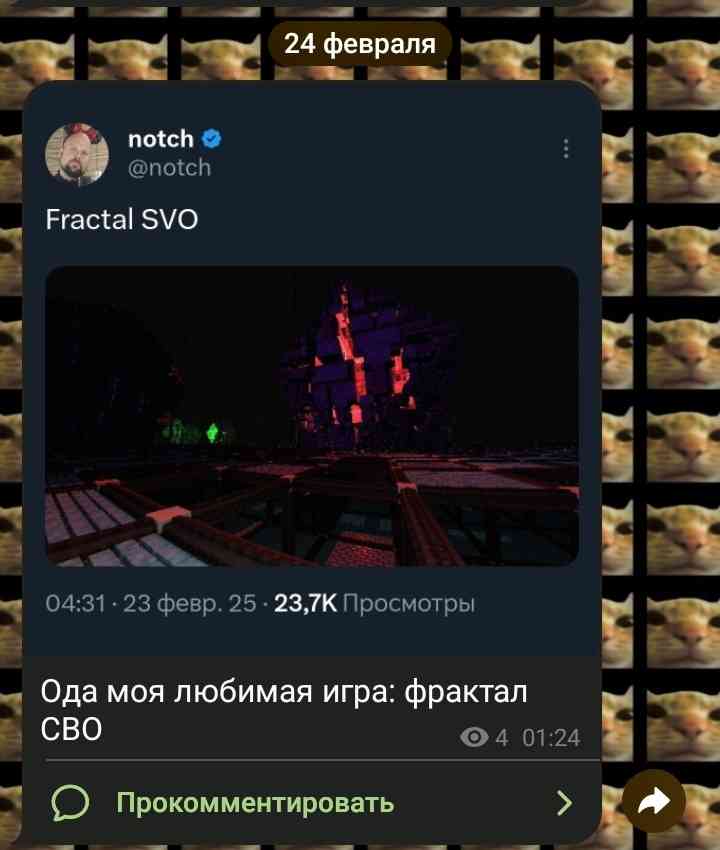Tap the green glowing object in the image
This screenshot has height=850, width=720.
coord(213,432)
